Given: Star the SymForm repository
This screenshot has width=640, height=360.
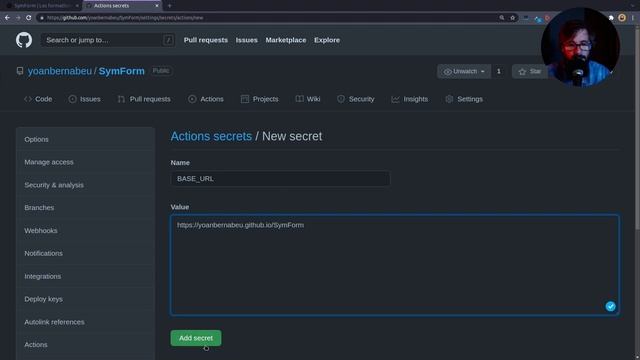Looking at the screenshot, I should 530,71.
